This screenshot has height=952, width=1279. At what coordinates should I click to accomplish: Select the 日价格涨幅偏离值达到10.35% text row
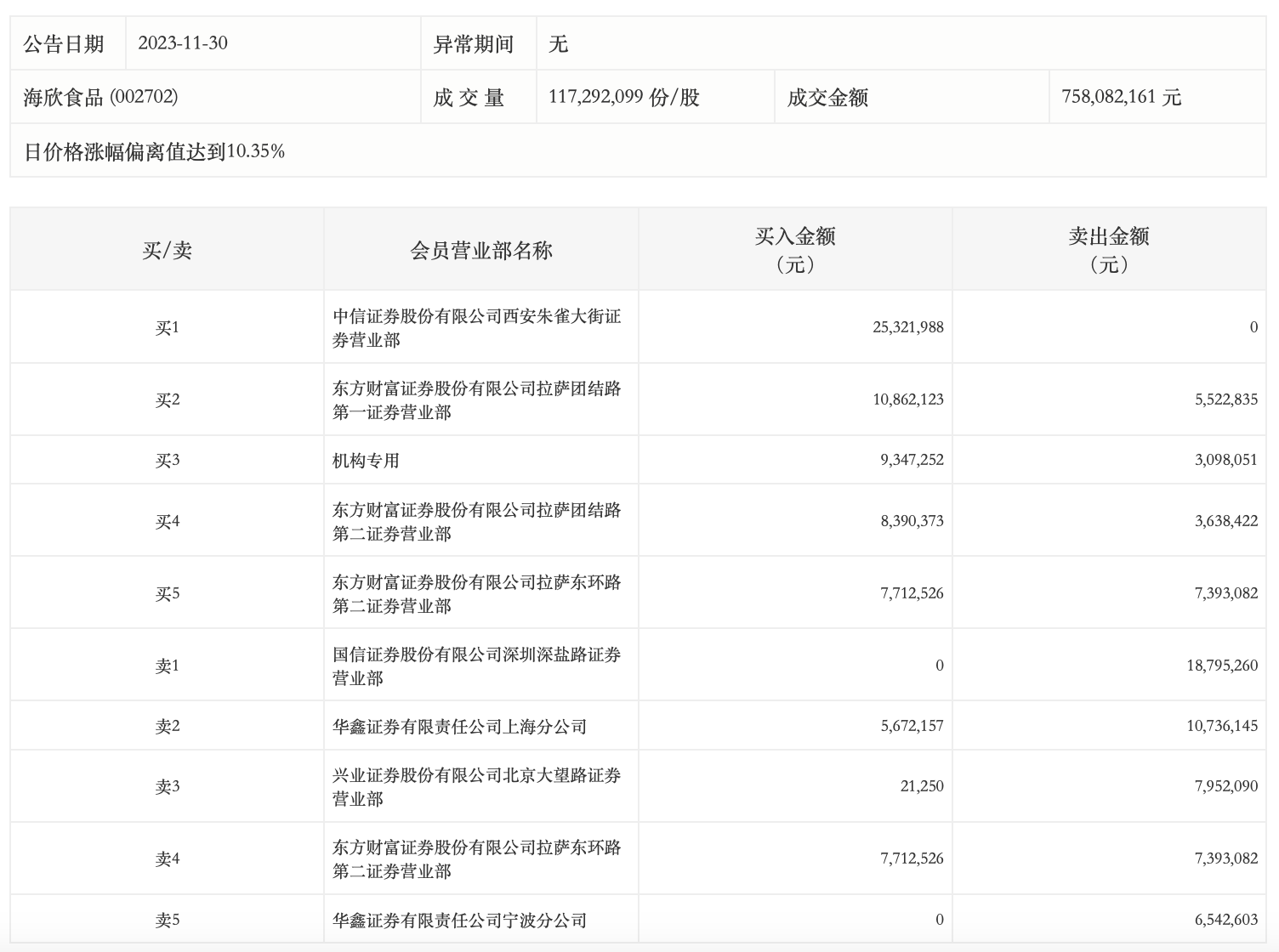(x=154, y=151)
